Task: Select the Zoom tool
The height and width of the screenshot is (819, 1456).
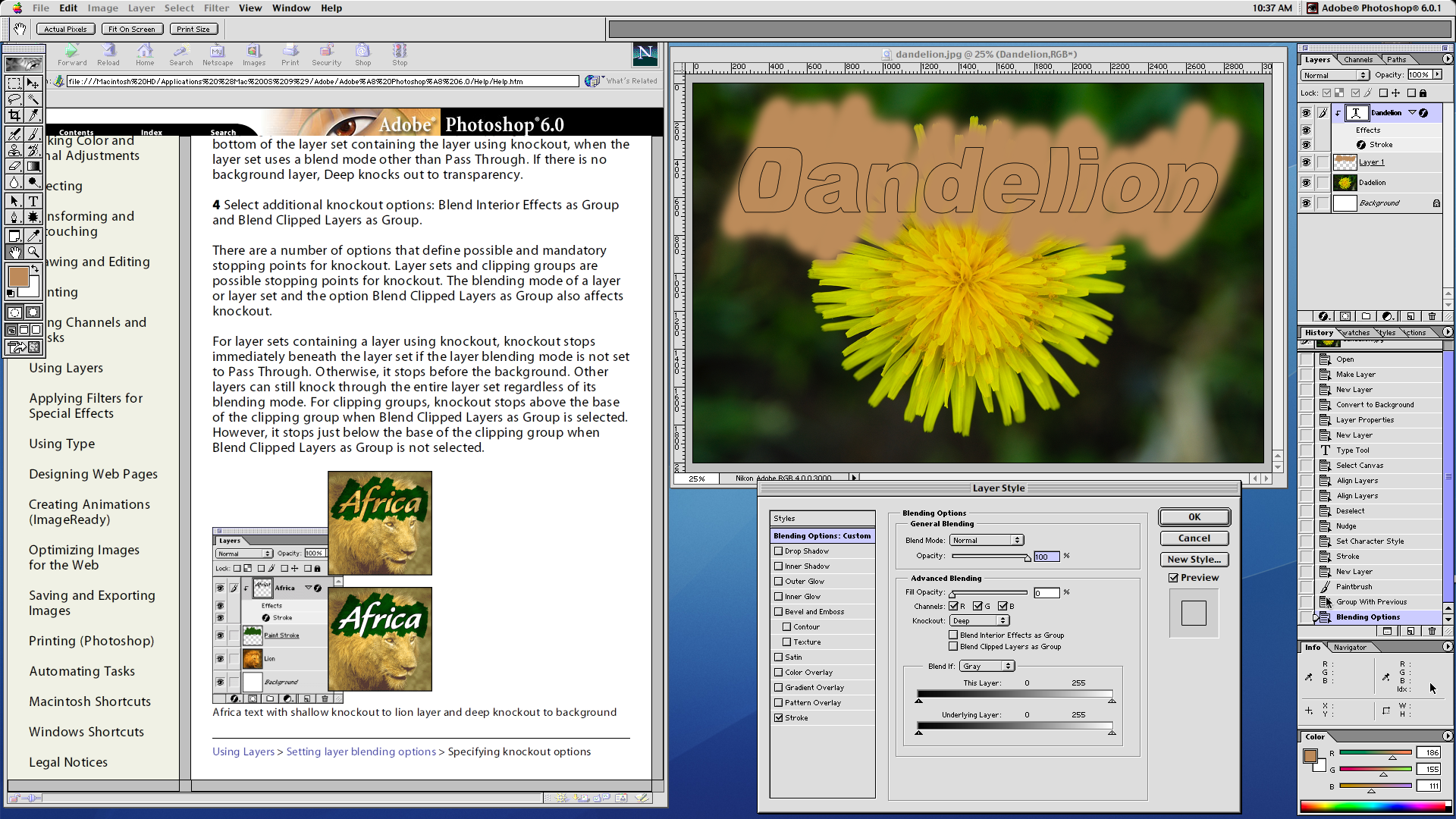Action: (33, 253)
